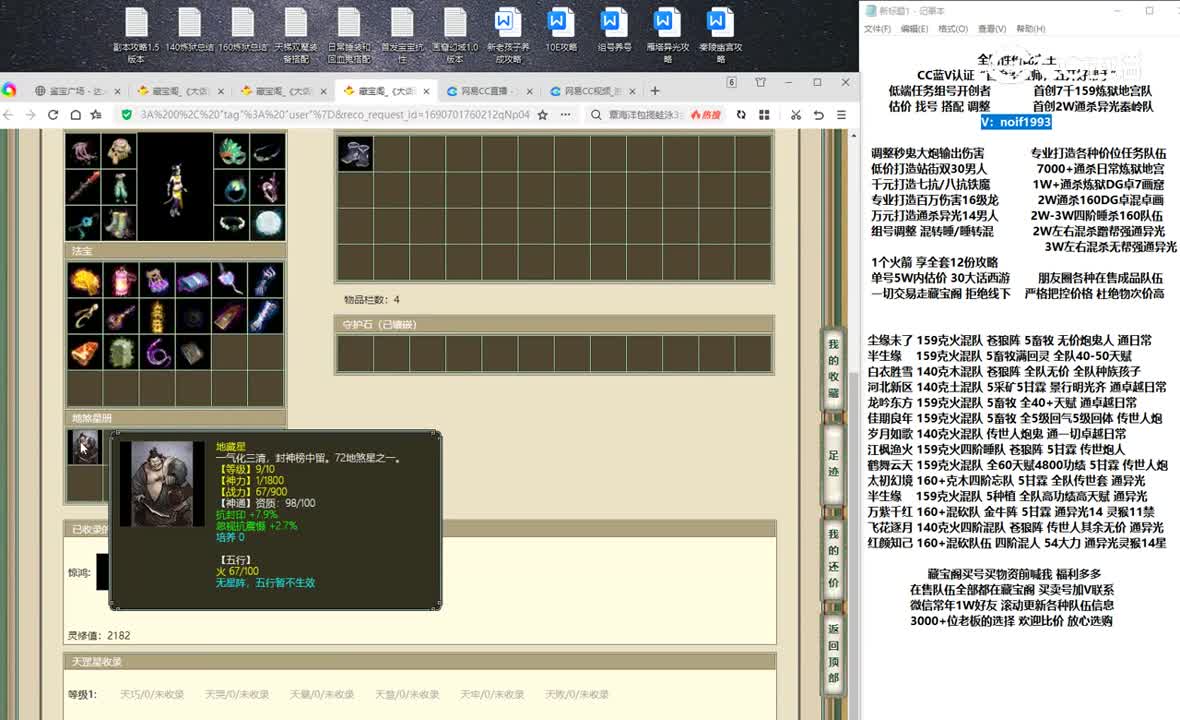
Task: Click the 热搜 hot search button
Action: [706, 114]
